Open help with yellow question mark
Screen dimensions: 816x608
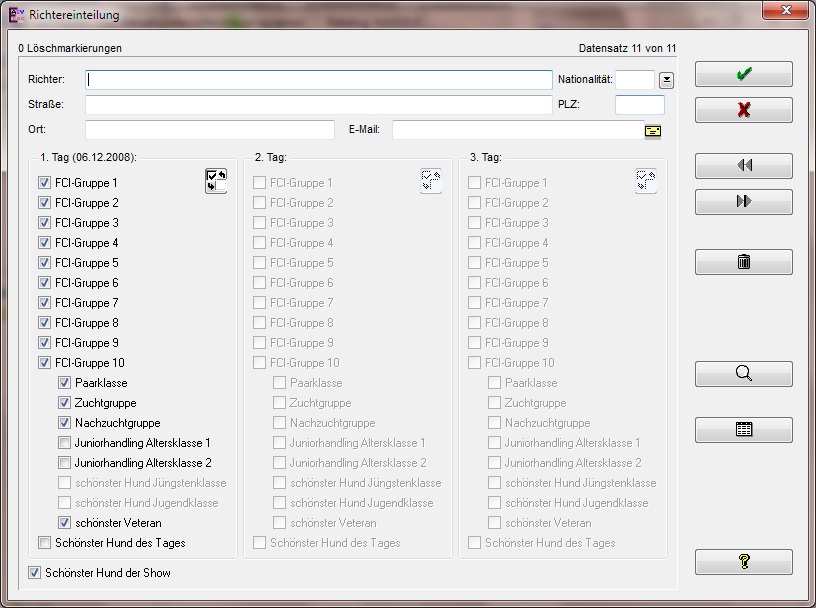[x=744, y=562]
